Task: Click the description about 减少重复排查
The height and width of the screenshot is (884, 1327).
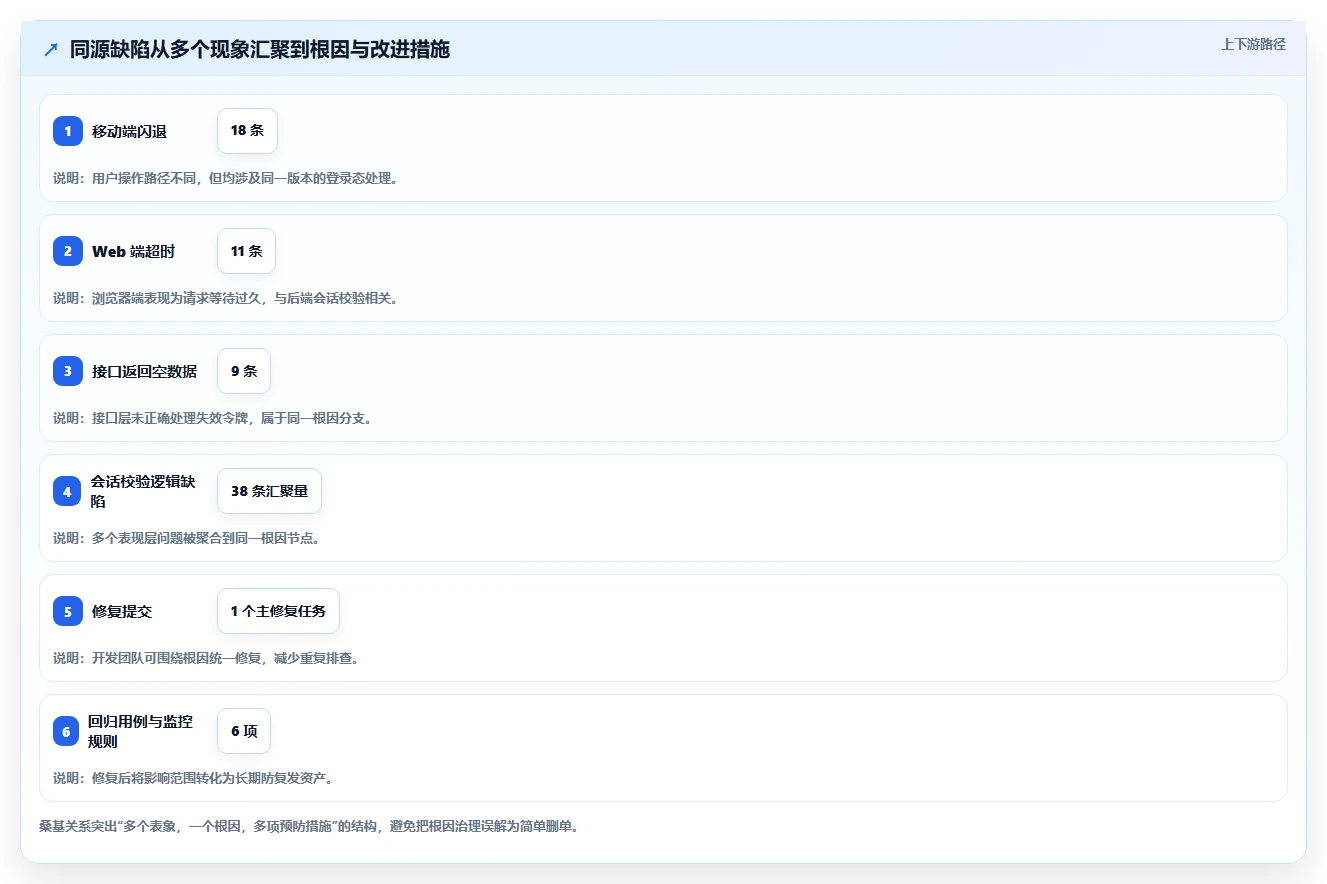Action: pyautogui.click(x=206, y=658)
